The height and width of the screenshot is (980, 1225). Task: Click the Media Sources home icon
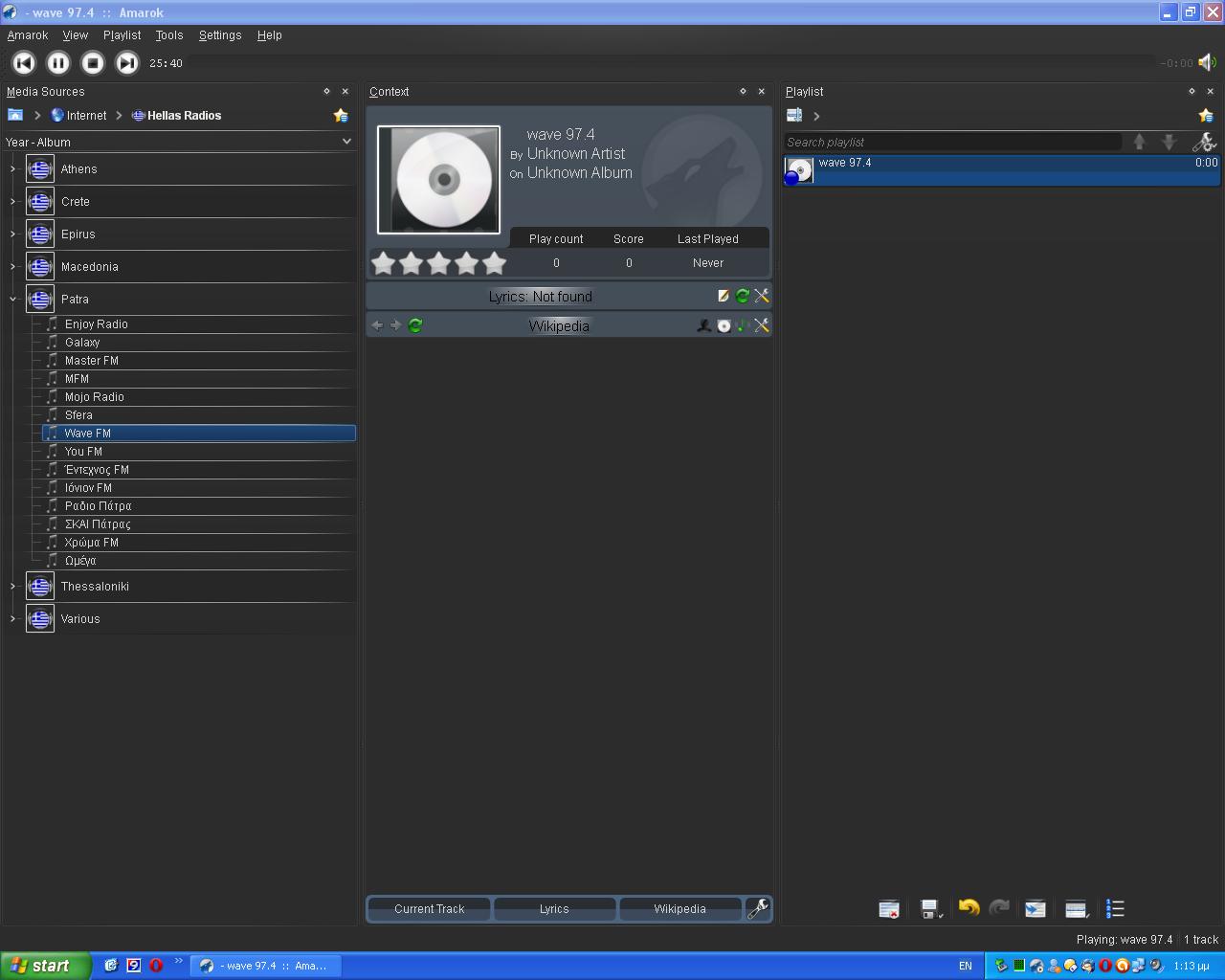(x=15, y=115)
